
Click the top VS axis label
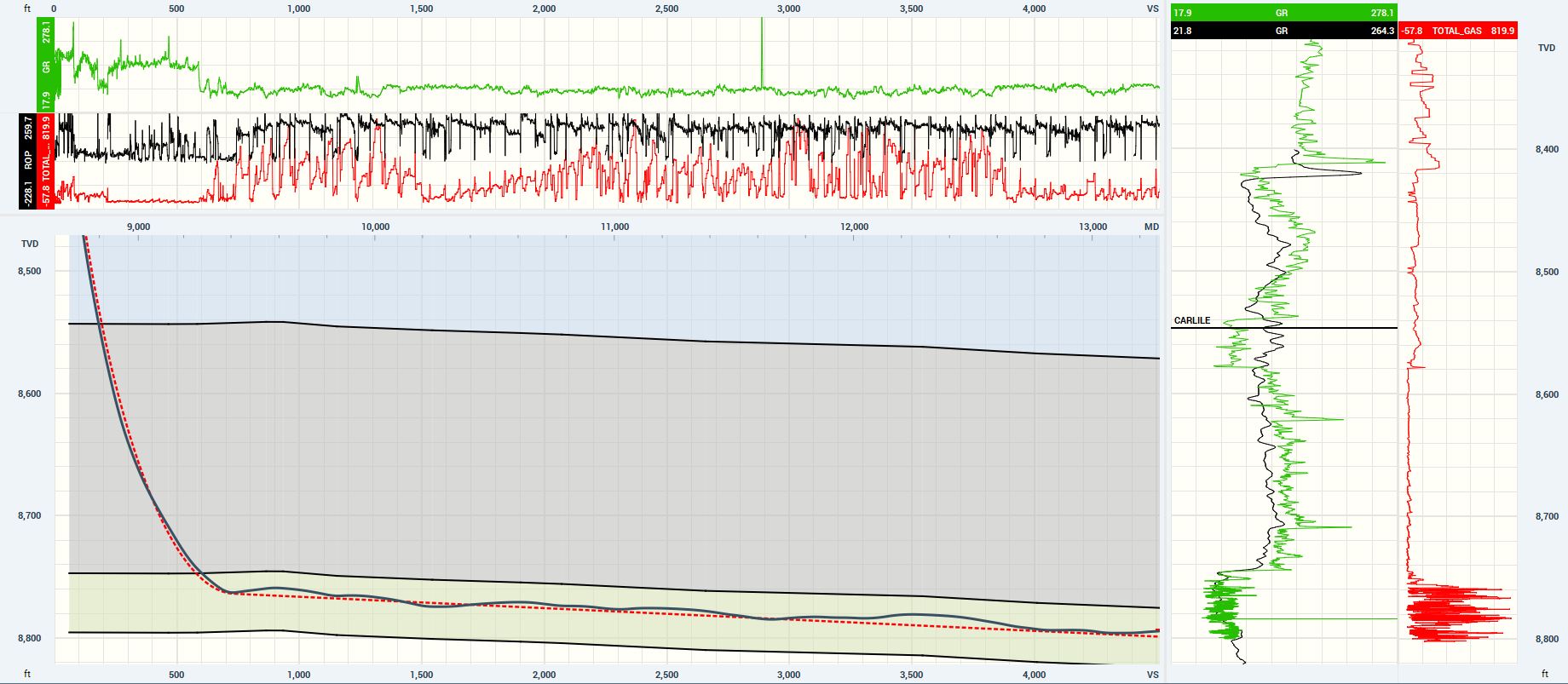[1152, 9]
